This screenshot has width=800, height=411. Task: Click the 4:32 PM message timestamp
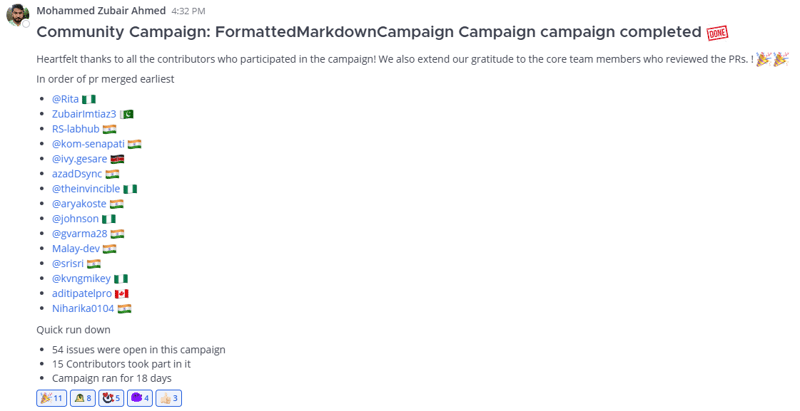[x=188, y=11]
